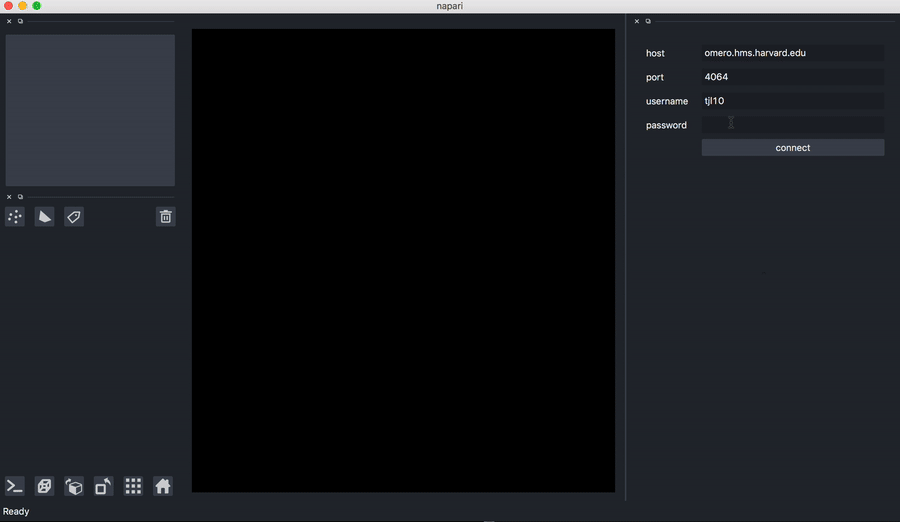Click the Ready status text
This screenshot has width=900, height=522.
pyautogui.click(x=16, y=511)
